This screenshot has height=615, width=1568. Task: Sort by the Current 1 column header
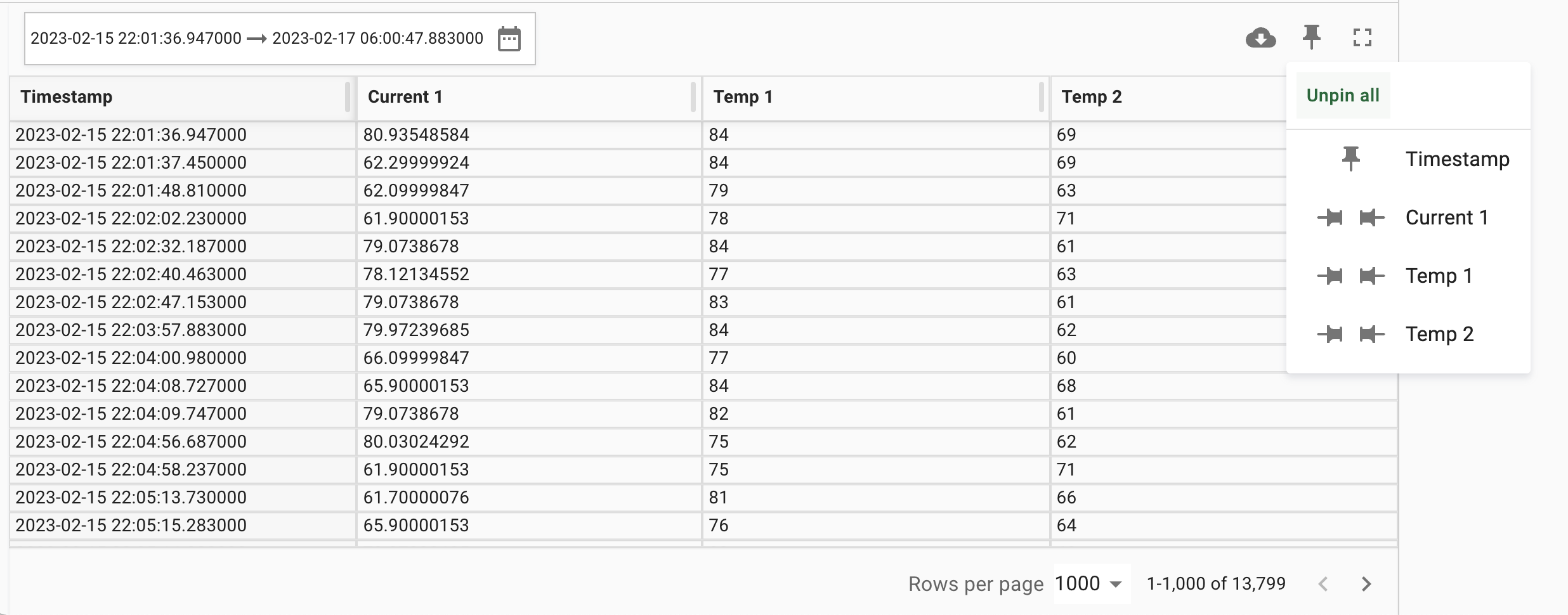point(405,97)
